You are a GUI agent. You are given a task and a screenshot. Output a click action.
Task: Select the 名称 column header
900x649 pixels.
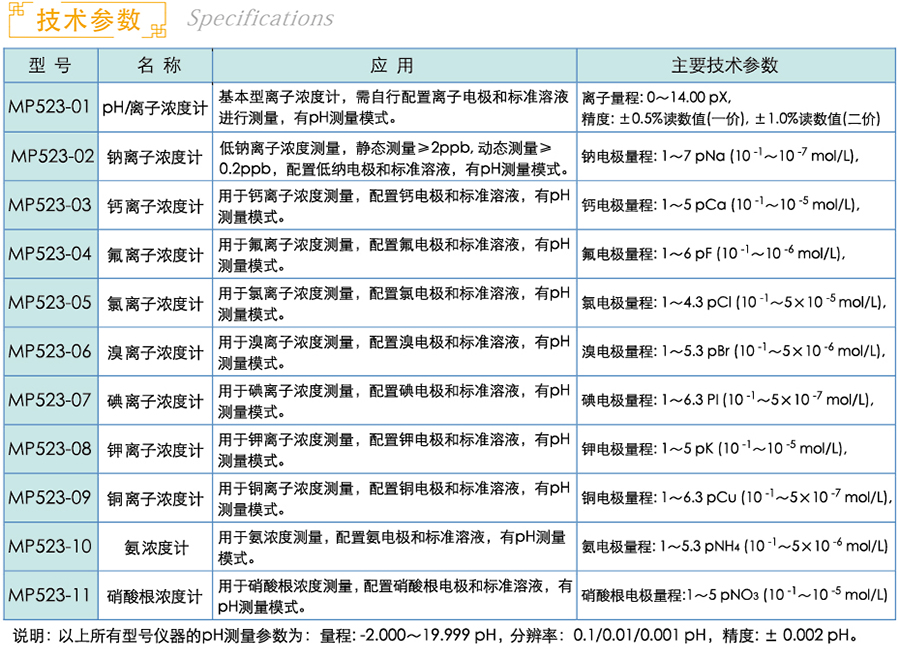(155, 66)
